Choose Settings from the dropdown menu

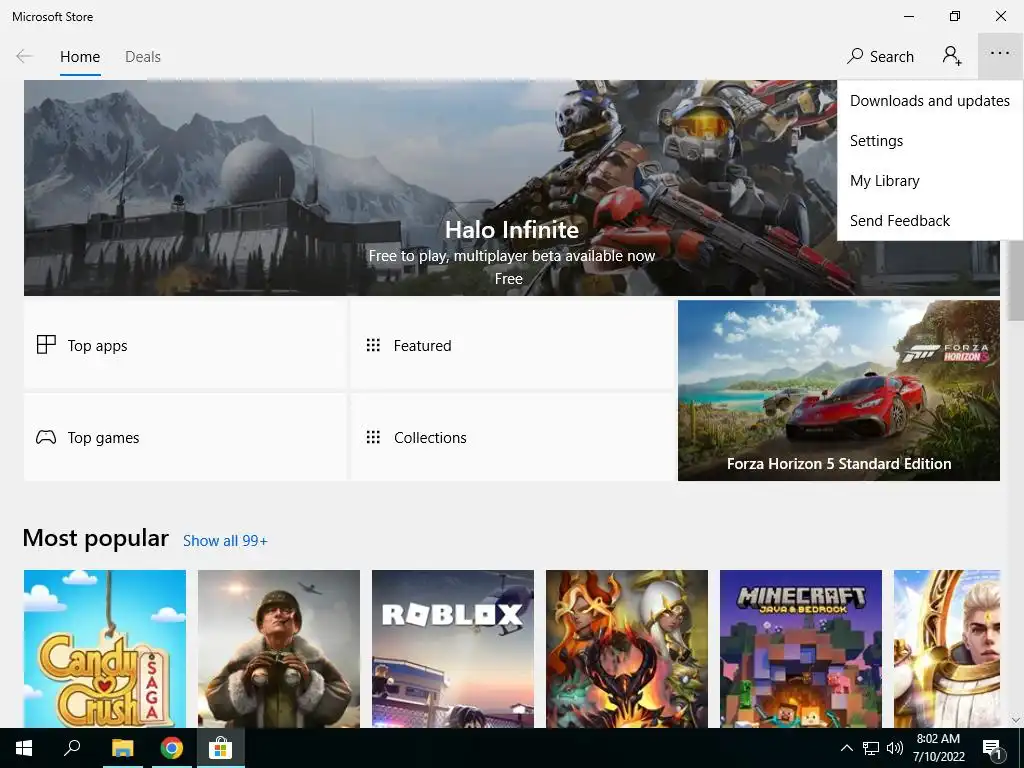pyautogui.click(x=929, y=141)
